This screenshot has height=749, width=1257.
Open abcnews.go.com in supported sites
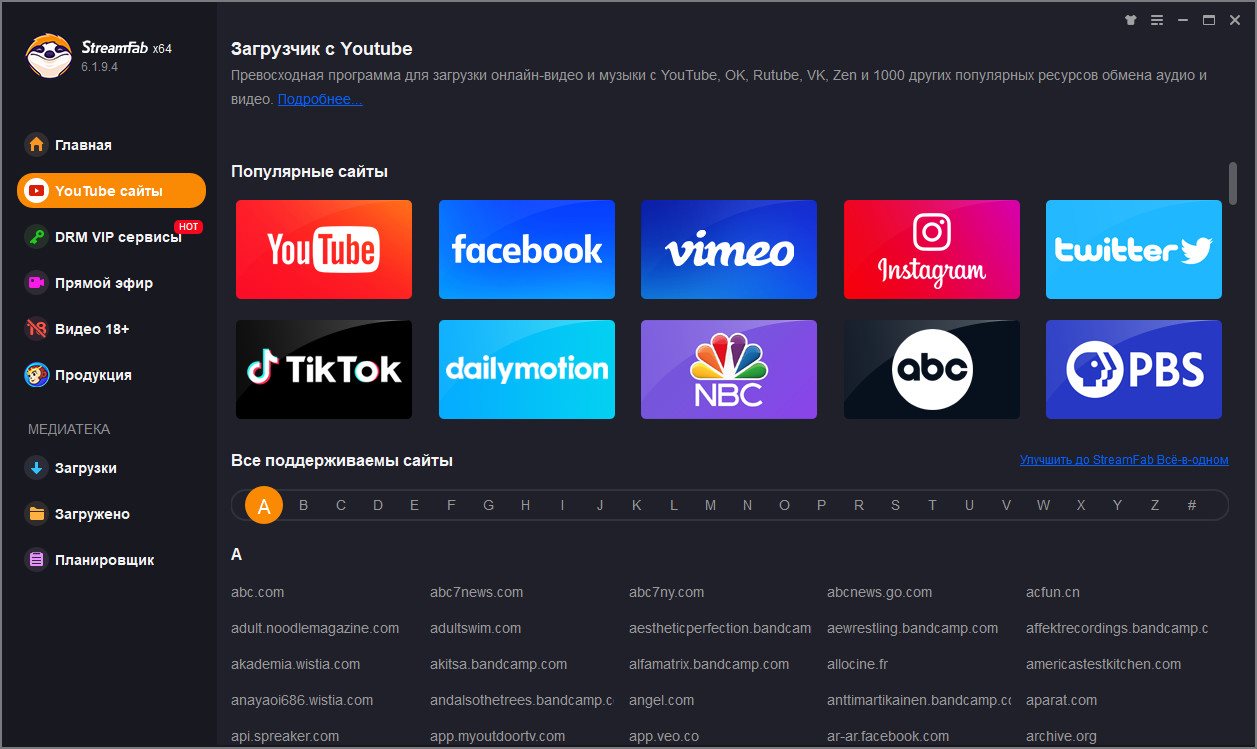(x=879, y=592)
